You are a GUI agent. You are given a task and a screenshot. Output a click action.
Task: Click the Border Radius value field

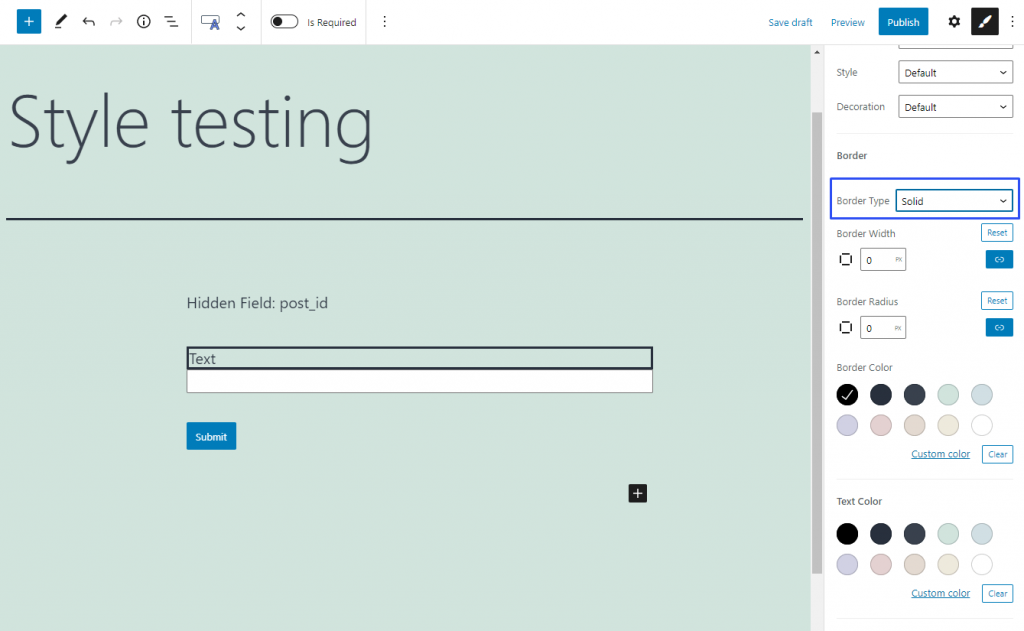click(x=882, y=327)
